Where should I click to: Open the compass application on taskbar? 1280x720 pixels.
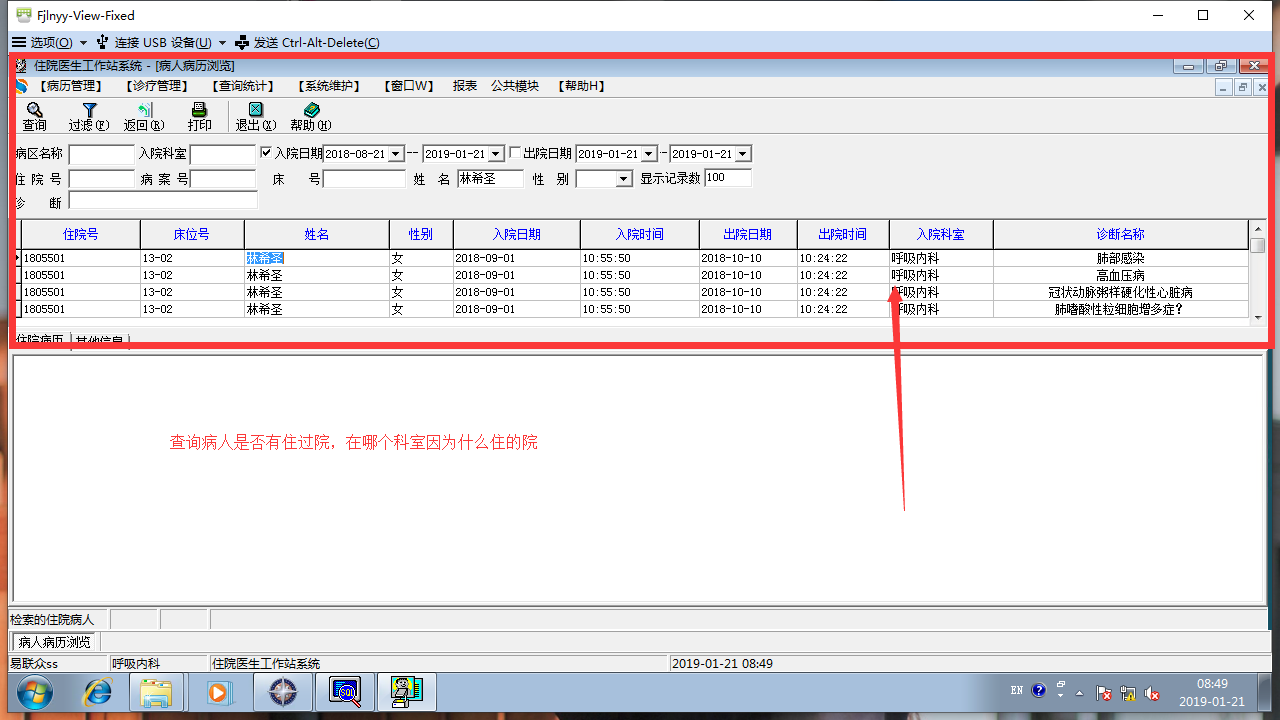[283, 692]
